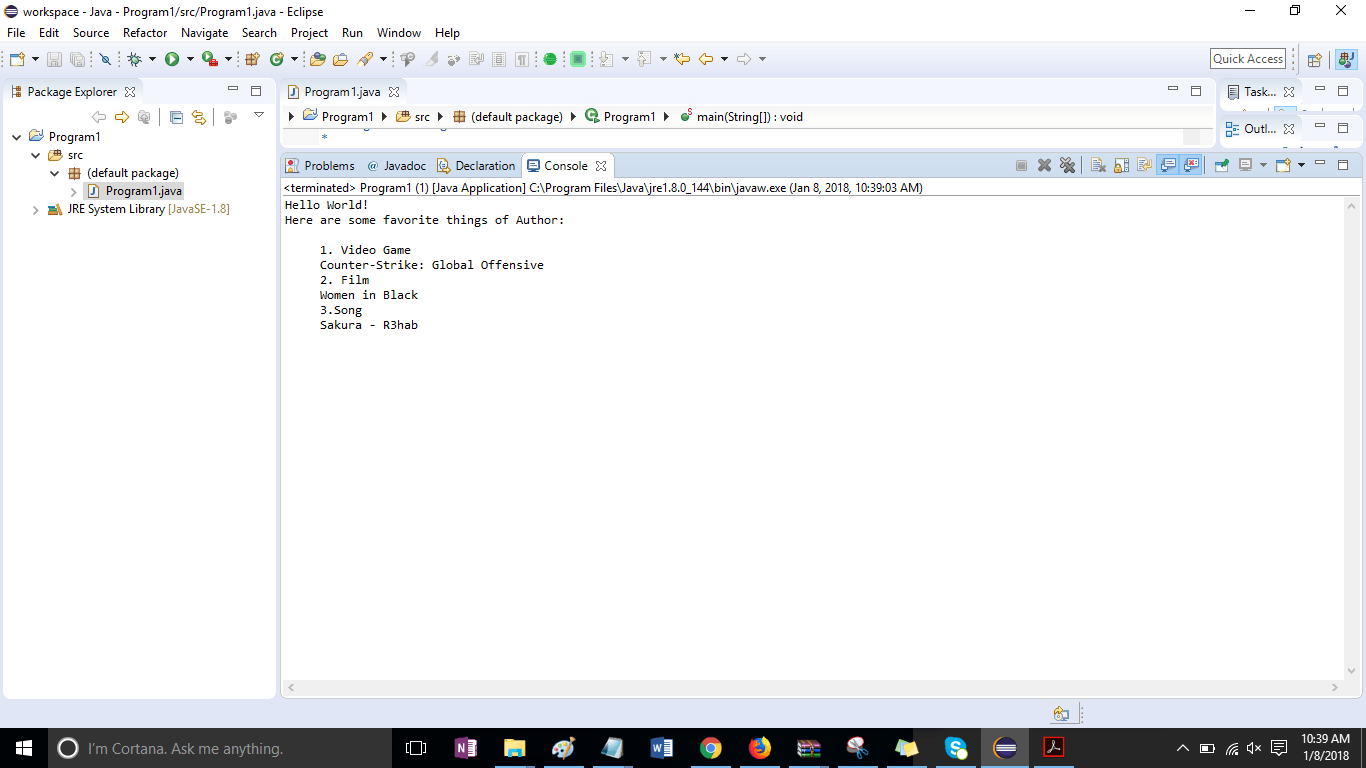Open the Run button dropdown arrow
The height and width of the screenshot is (768, 1366).
click(190, 59)
